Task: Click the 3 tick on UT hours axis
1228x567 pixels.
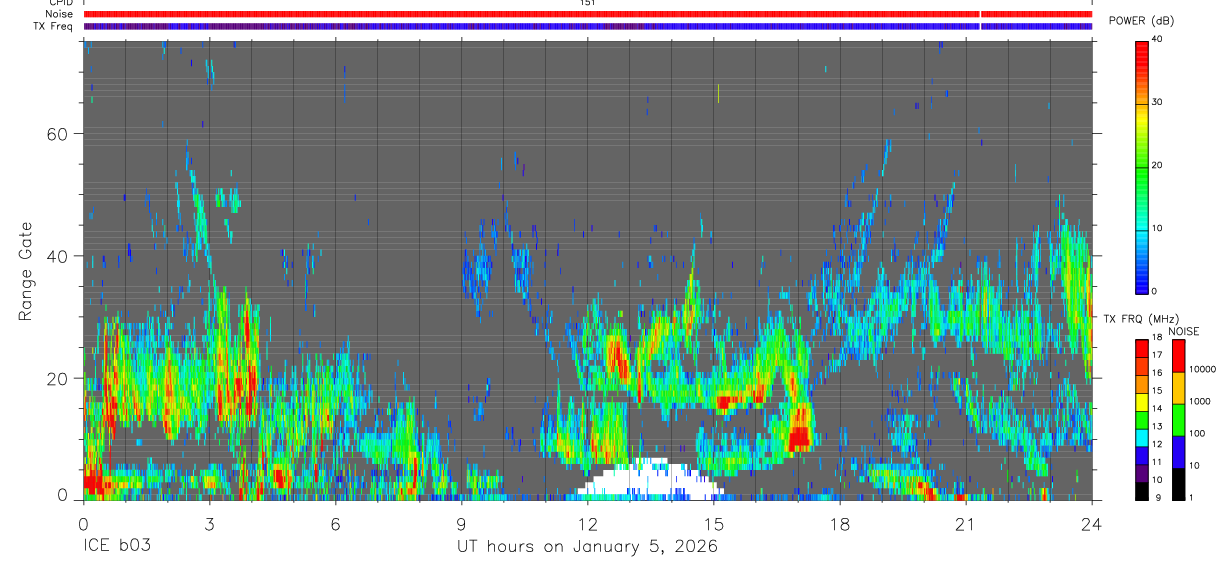Action: coord(209,524)
